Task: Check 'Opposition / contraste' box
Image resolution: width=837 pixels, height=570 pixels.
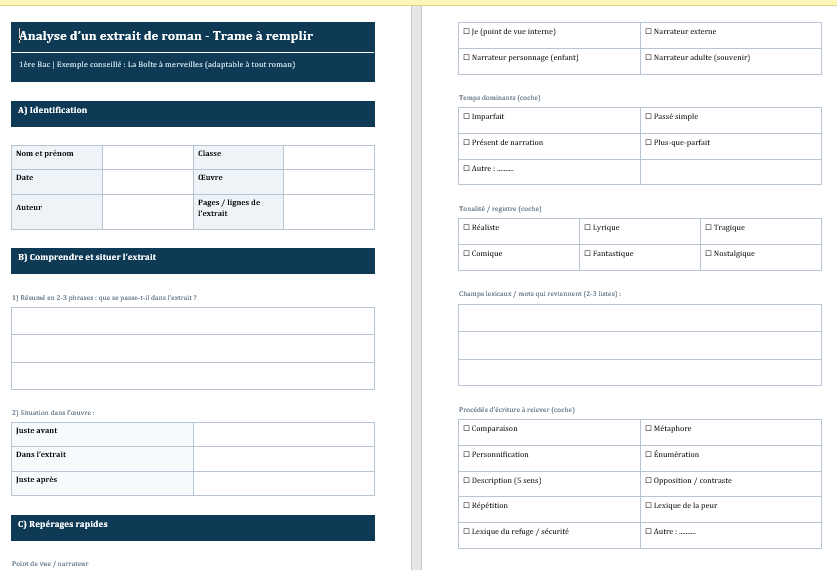Action: coord(650,481)
